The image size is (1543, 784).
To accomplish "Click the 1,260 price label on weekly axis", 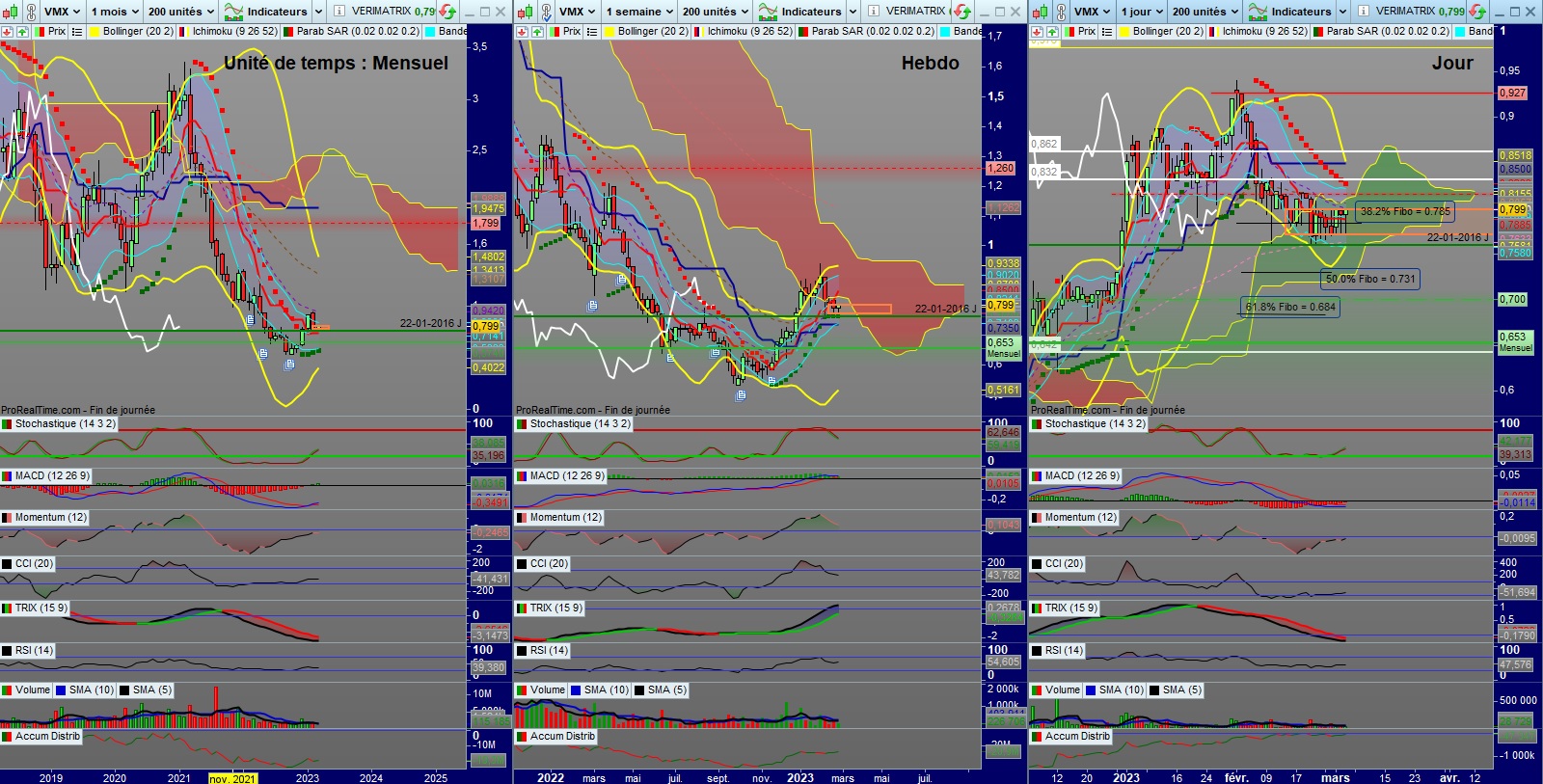I will point(1000,168).
